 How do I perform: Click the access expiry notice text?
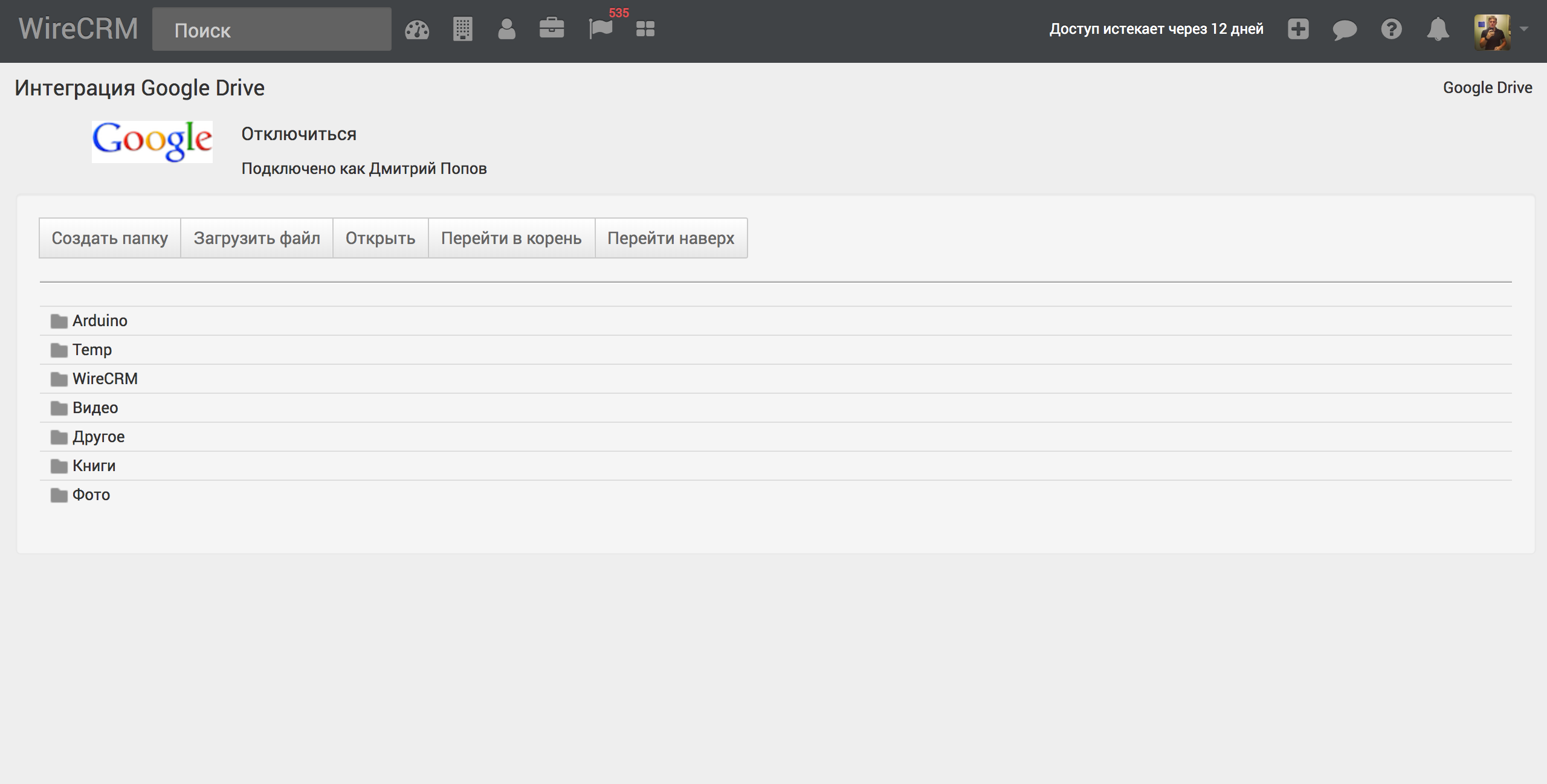1157,29
